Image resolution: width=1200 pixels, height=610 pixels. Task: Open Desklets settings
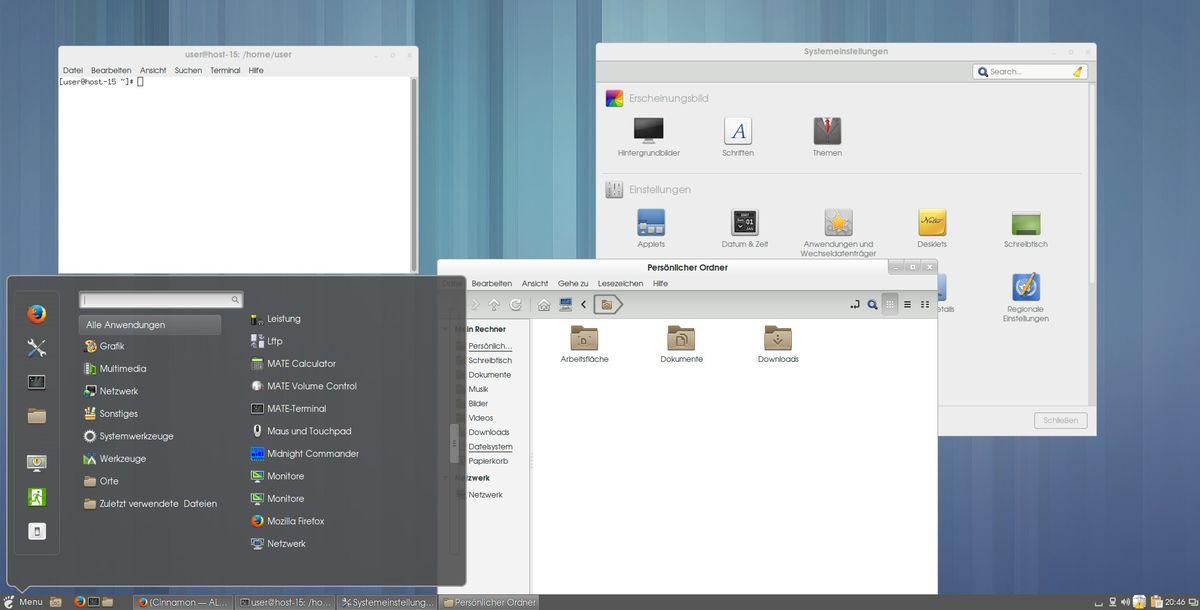click(932, 229)
